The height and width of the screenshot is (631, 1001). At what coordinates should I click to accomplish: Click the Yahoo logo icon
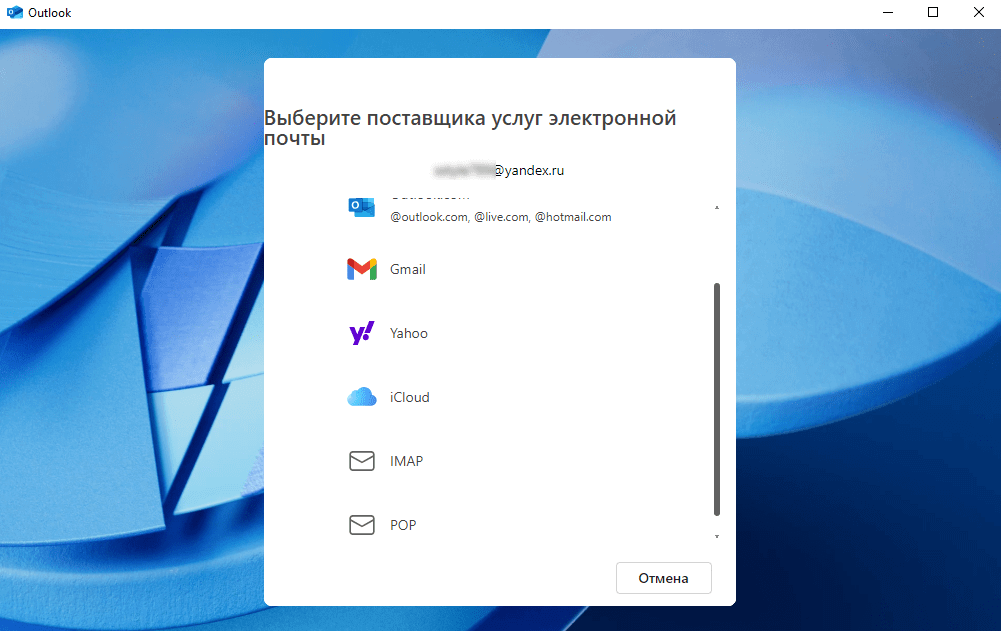(x=361, y=333)
